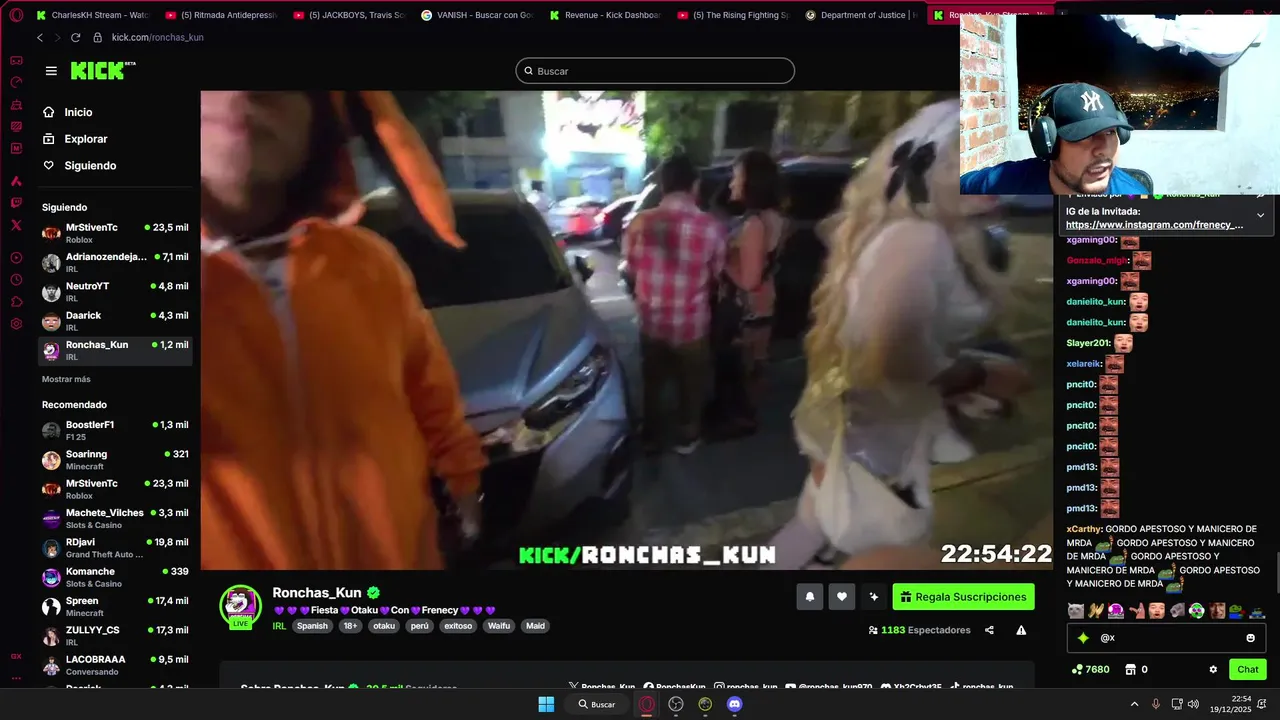This screenshot has height=720, width=1280.
Task: Switch to JACKBOYS, Travis Scott tab
Action: coord(350,15)
